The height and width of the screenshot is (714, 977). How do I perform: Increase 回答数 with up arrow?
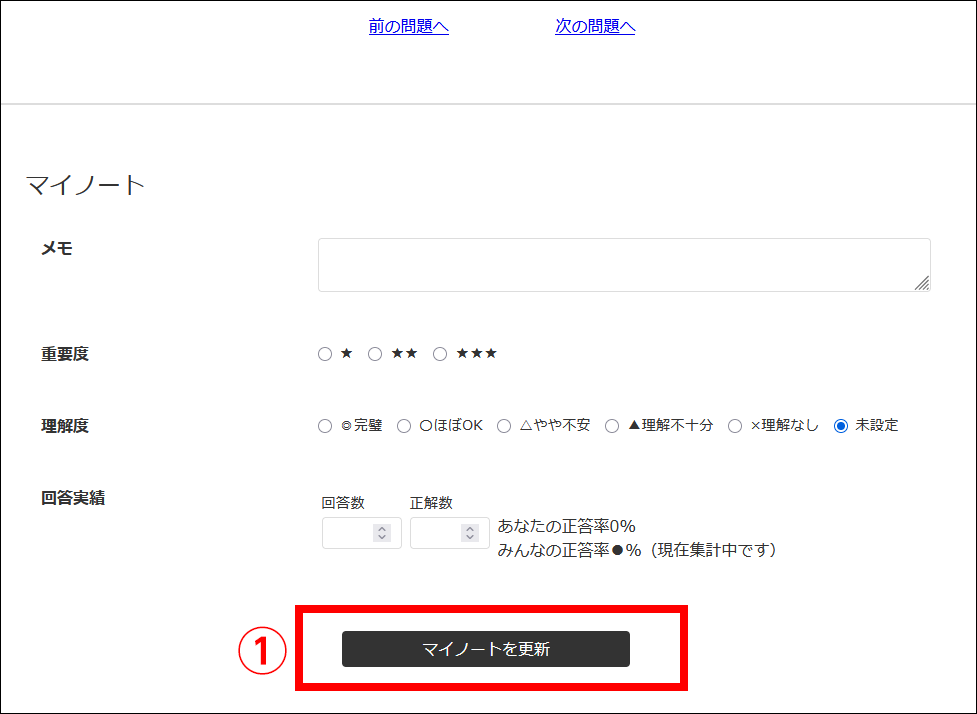[382, 529]
